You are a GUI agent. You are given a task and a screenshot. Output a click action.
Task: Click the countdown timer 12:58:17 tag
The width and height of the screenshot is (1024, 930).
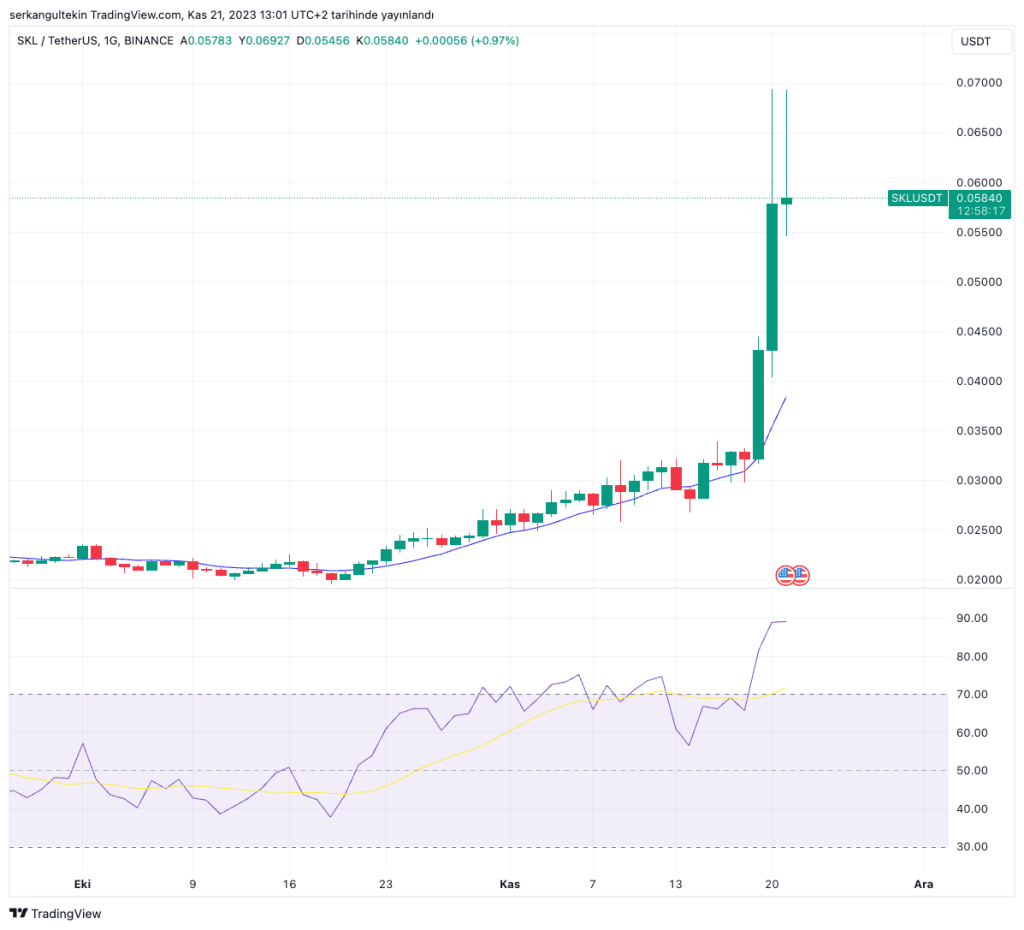click(980, 211)
